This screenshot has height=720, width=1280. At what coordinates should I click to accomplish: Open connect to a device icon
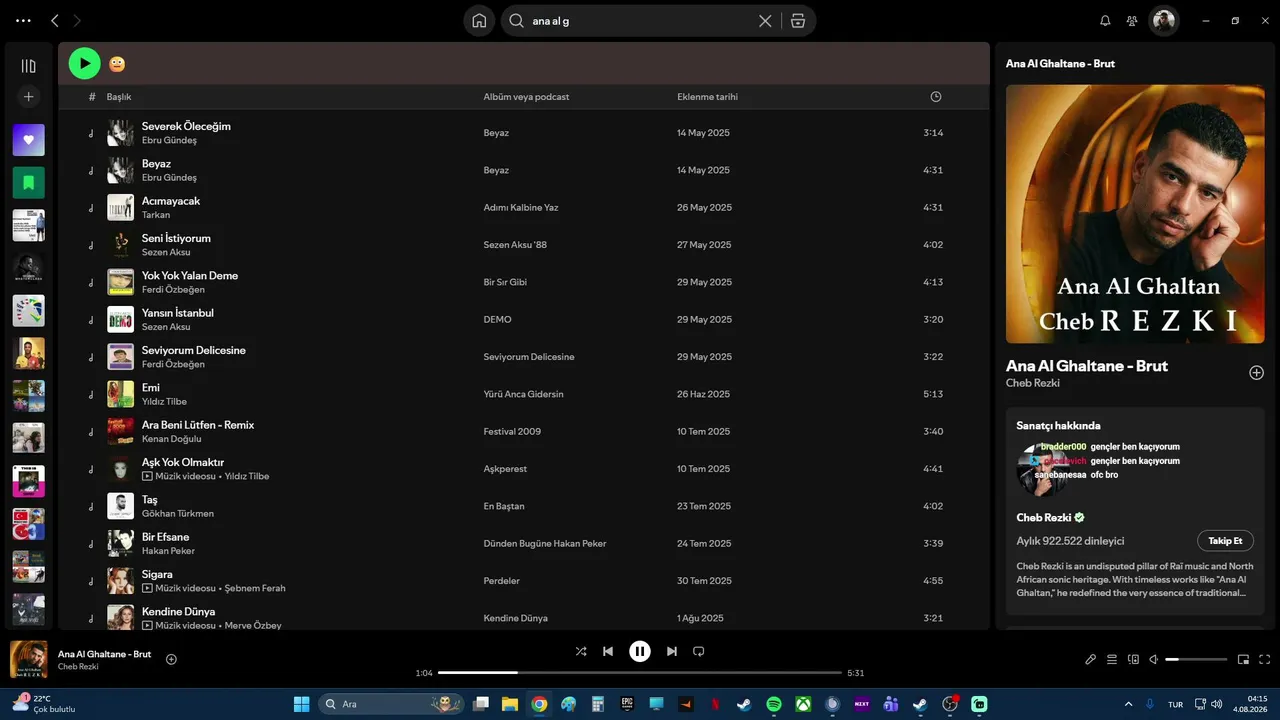1133,659
